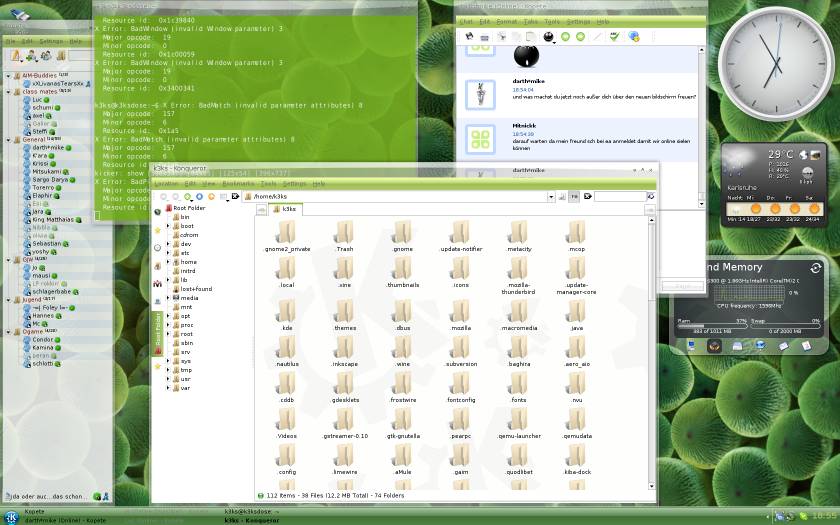Image resolution: width=840 pixels, height=525 pixels.
Task: Click the Set Status icon in Kopete toolbar
Action: [16, 55]
